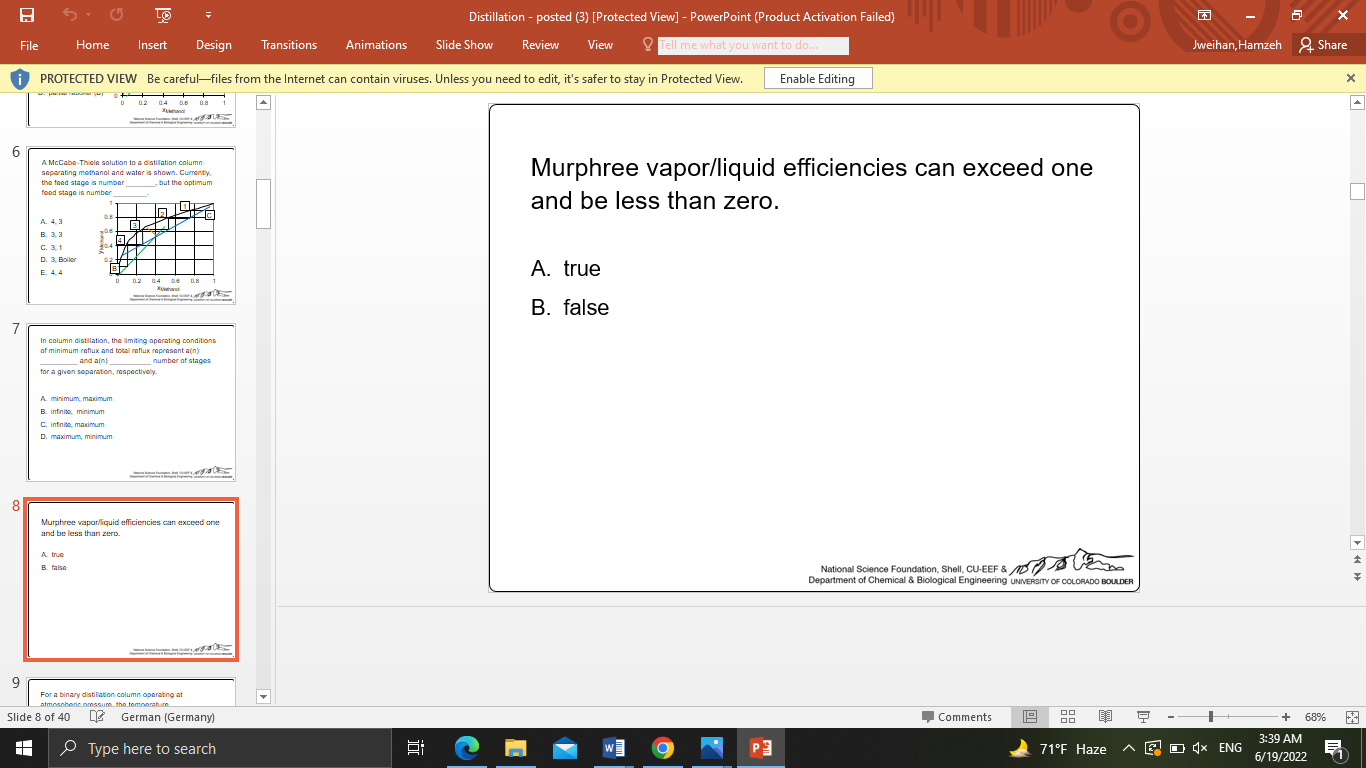Click the 68% zoom level
Screen dimensions: 1366x768
tap(1315, 717)
